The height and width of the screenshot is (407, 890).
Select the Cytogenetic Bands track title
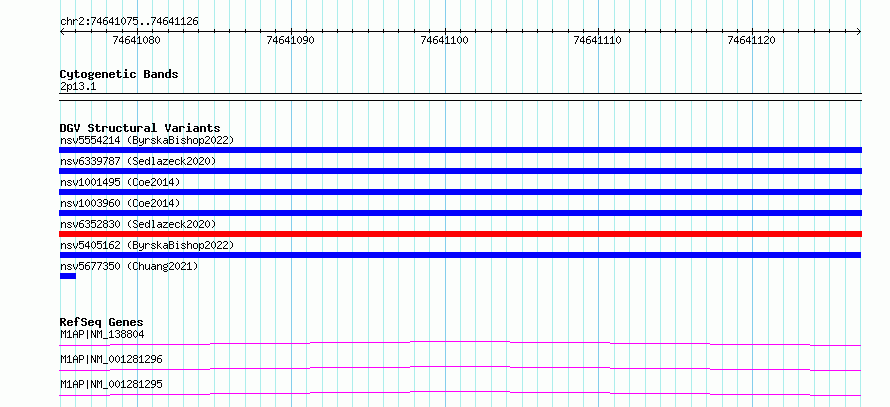(119, 74)
